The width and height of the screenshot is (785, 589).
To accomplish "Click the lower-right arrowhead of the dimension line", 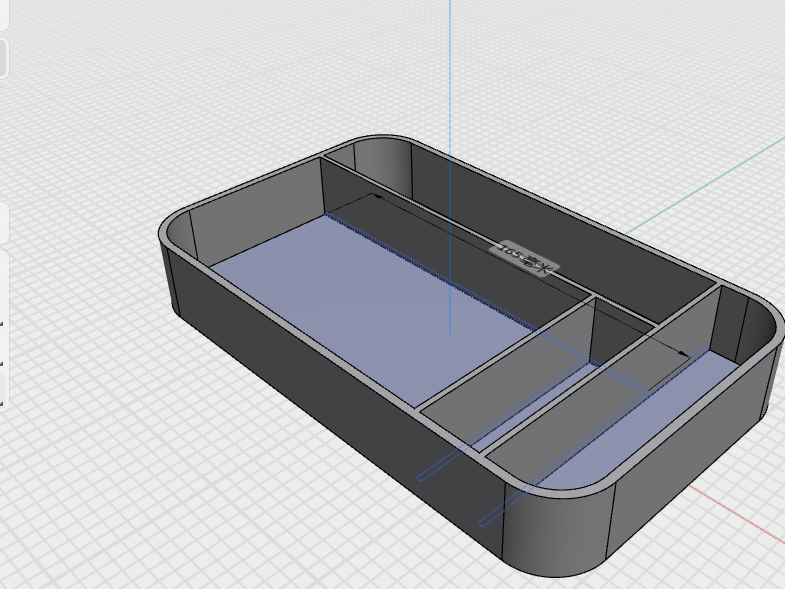I will (x=684, y=354).
